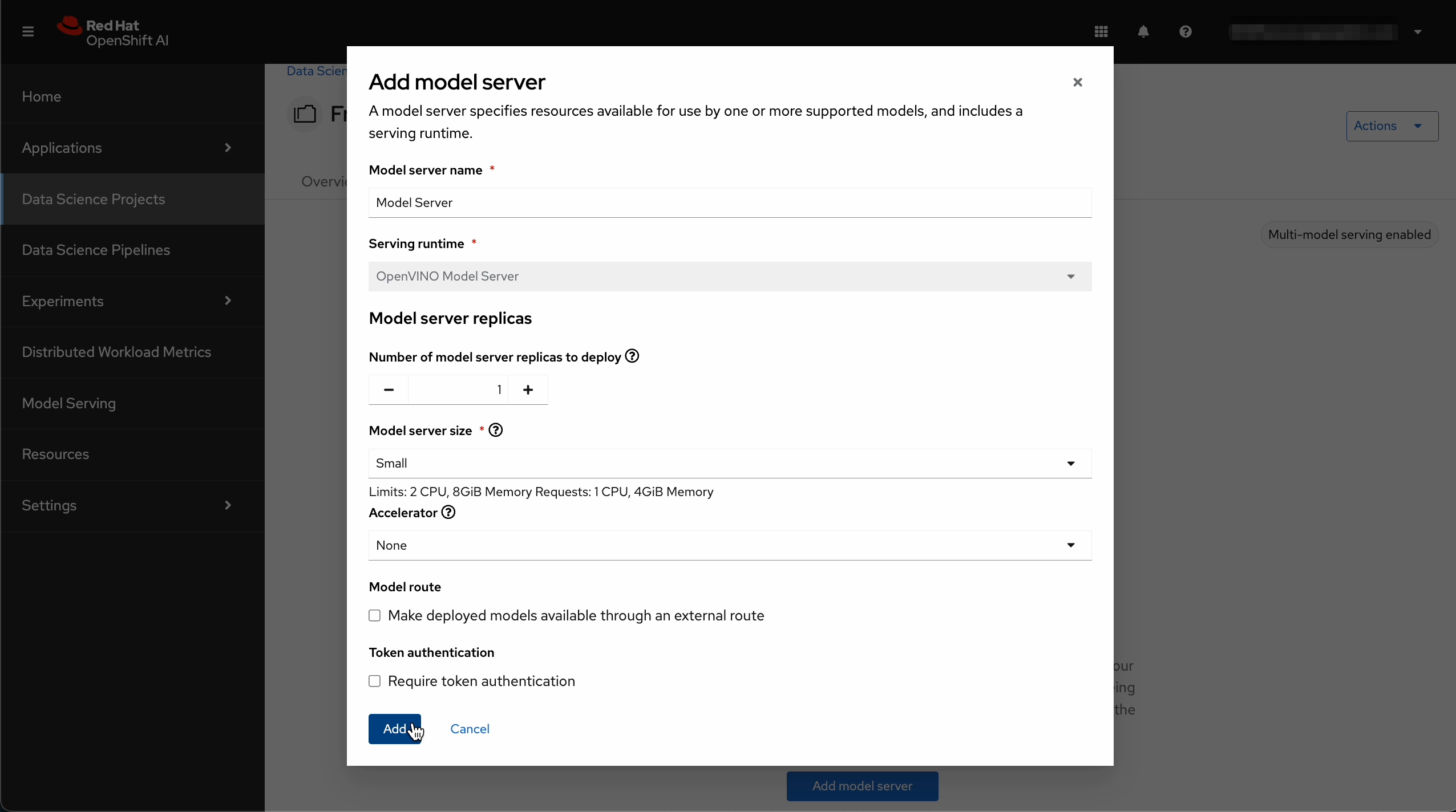Go to Model Serving in sidebar
1456x812 pixels.
point(69,403)
